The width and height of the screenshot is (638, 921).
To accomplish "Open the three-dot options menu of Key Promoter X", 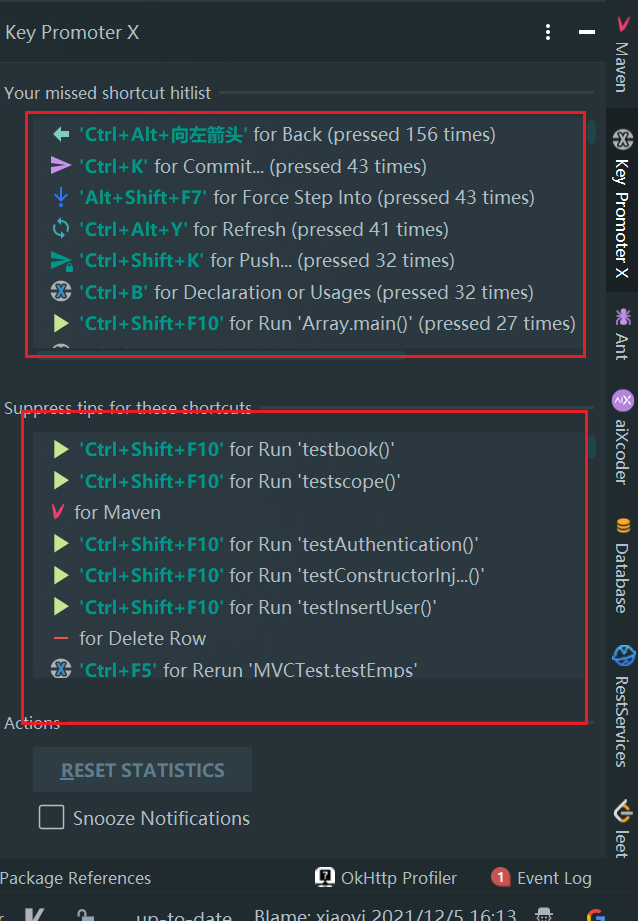I will click(x=548, y=32).
